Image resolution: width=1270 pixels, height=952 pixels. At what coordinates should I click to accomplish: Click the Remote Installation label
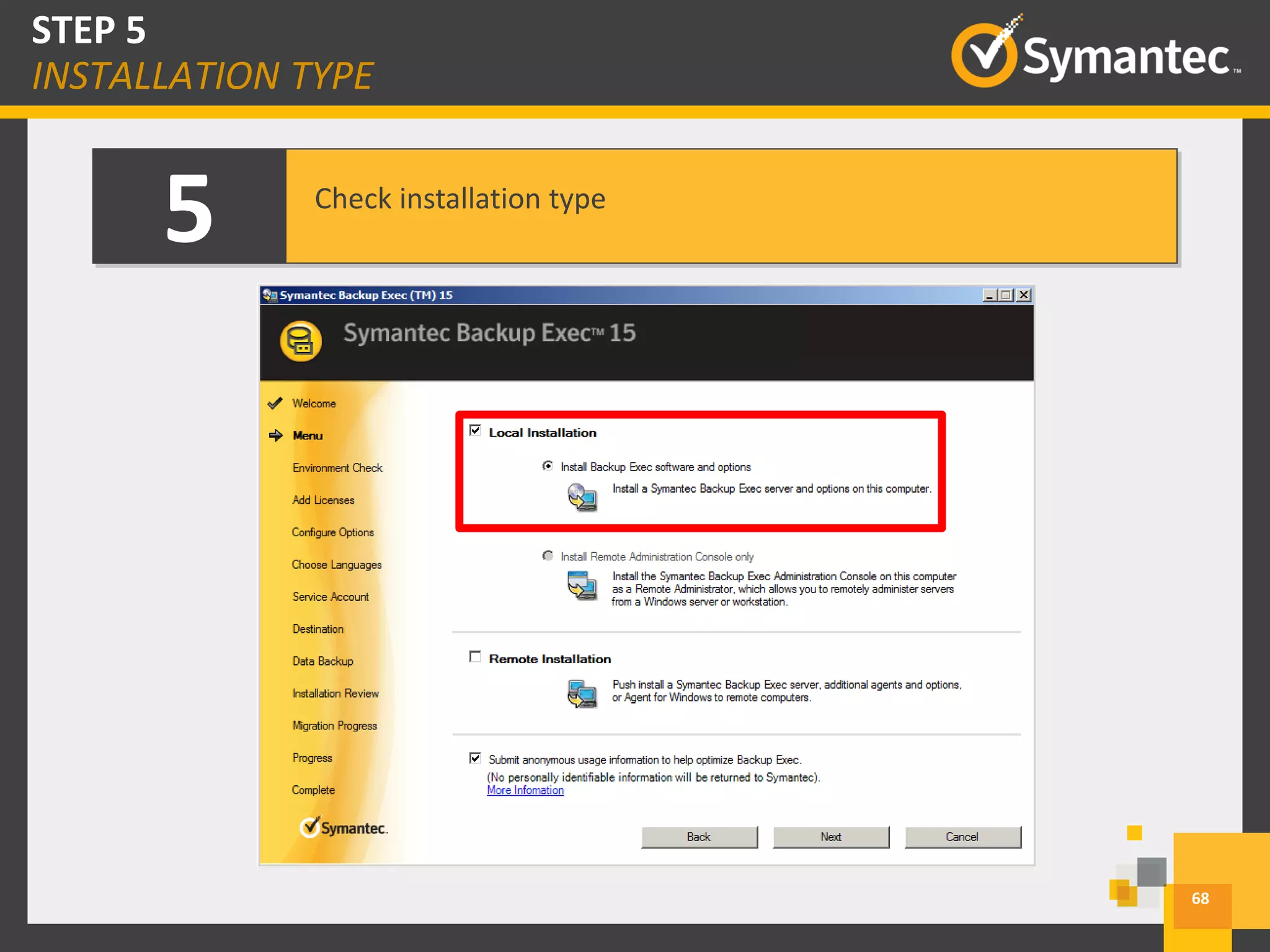pyautogui.click(x=550, y=659)
